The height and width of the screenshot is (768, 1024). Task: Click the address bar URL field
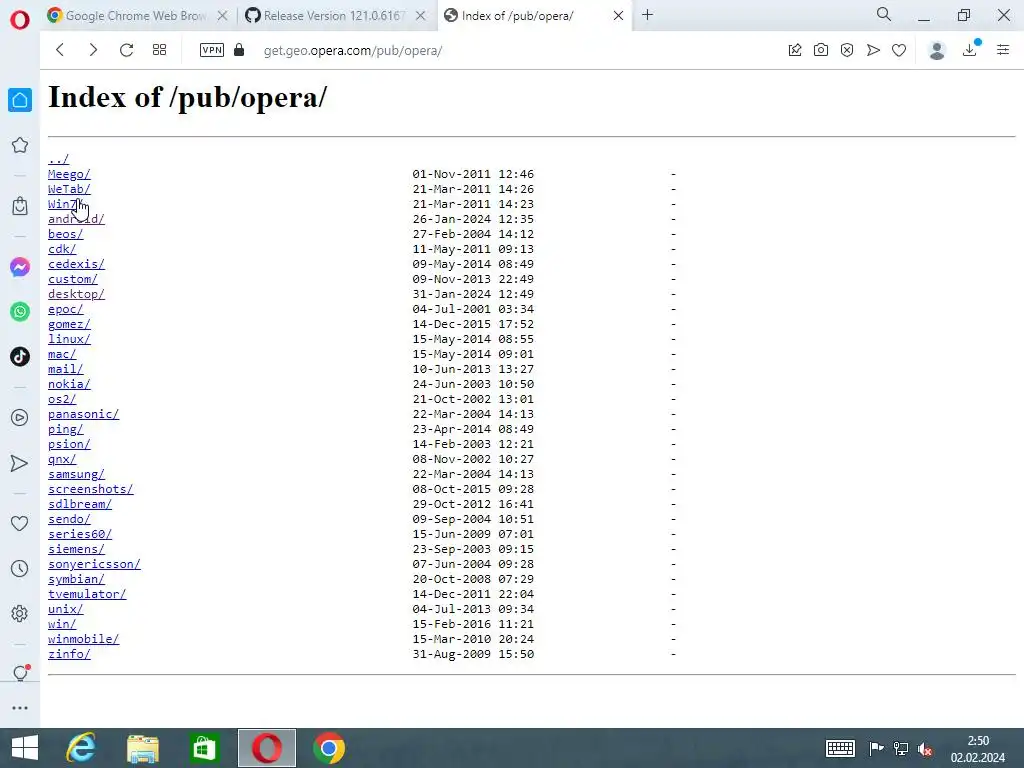353,50
